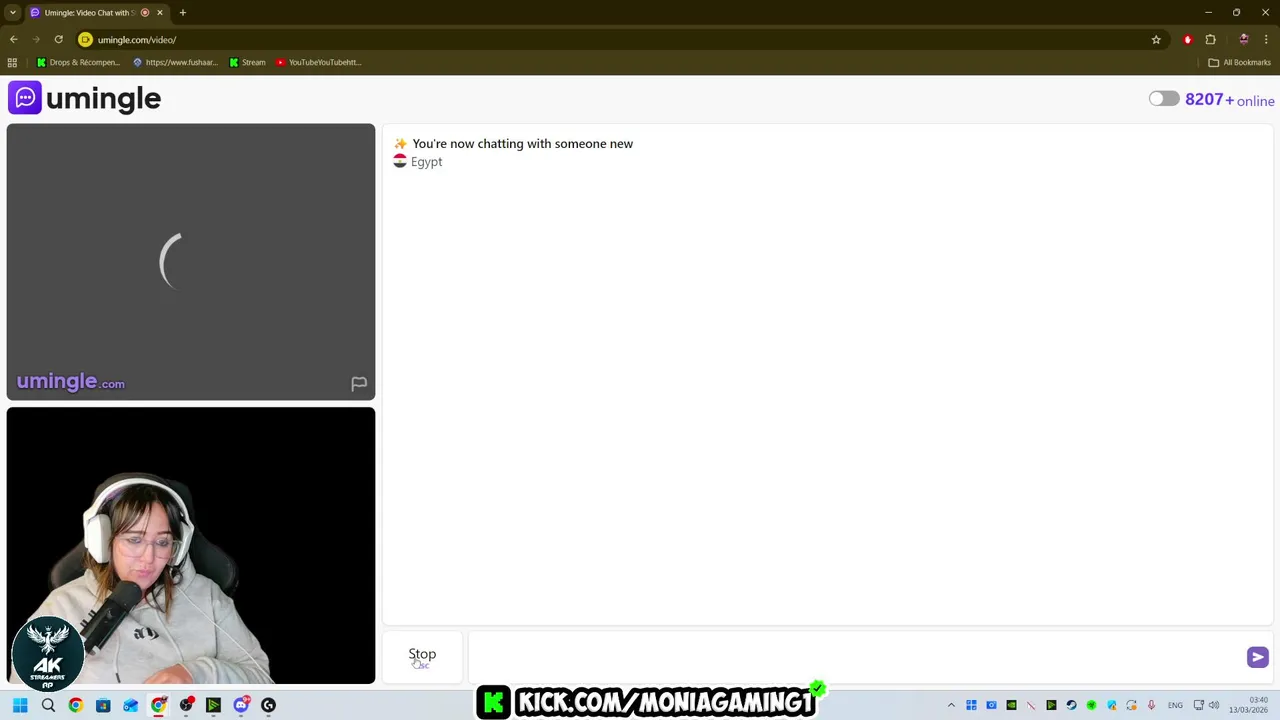Open the Extensions puzzle menu
1280x720 pixels.
pyautogui.click(x=1210, y=40)
